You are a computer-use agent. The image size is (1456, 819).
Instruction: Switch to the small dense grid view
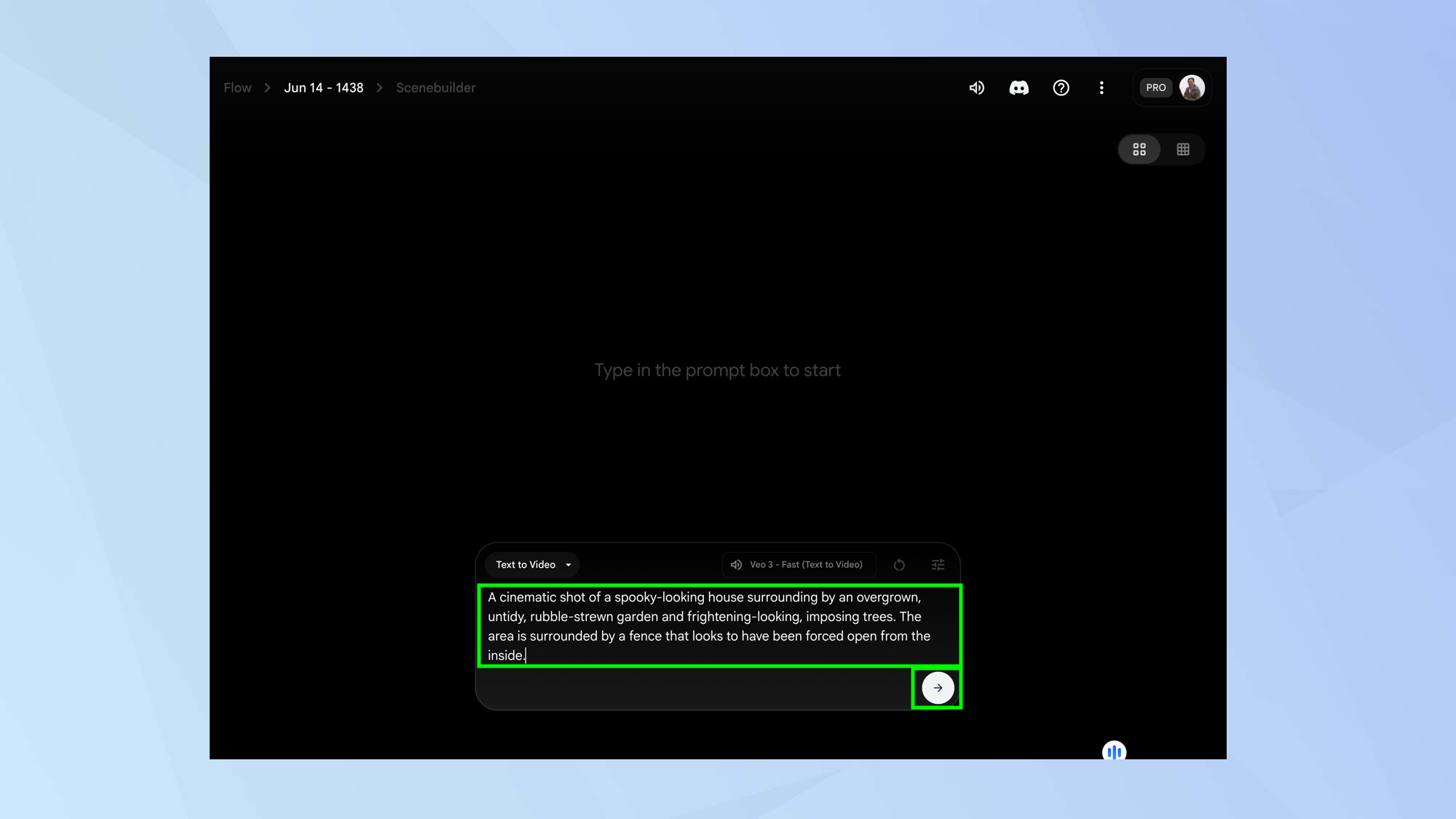1183,149
